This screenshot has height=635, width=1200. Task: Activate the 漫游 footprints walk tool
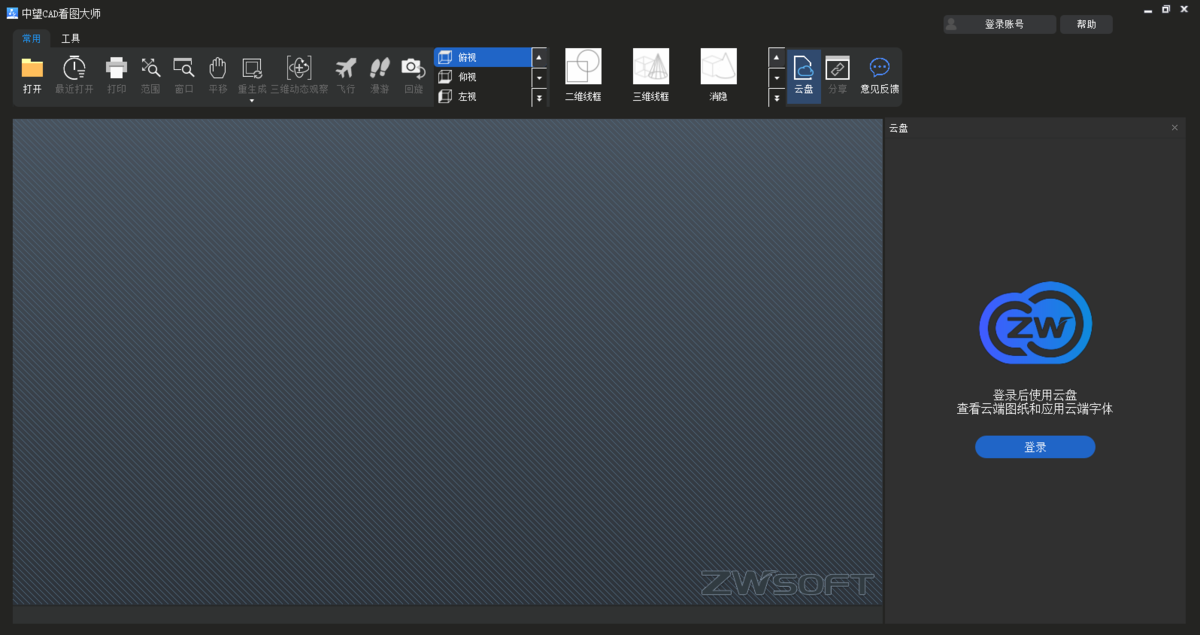[380, 76]
